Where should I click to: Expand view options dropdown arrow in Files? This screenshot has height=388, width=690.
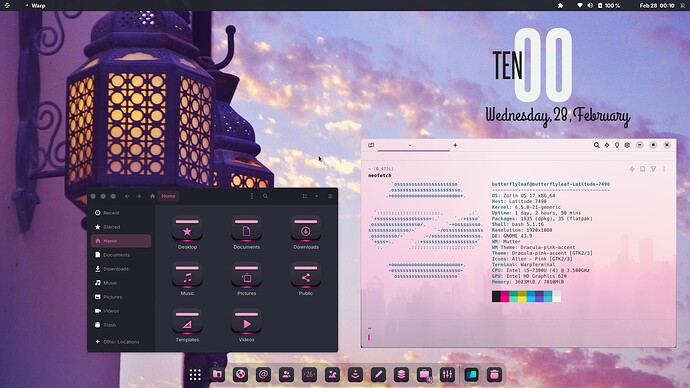point(316,196)
